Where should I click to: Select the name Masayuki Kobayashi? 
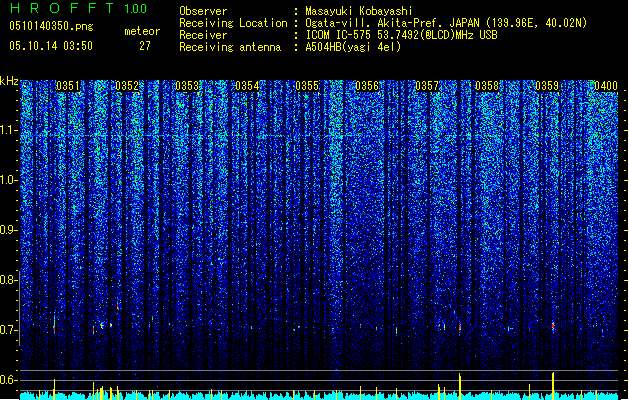(359, 11)
